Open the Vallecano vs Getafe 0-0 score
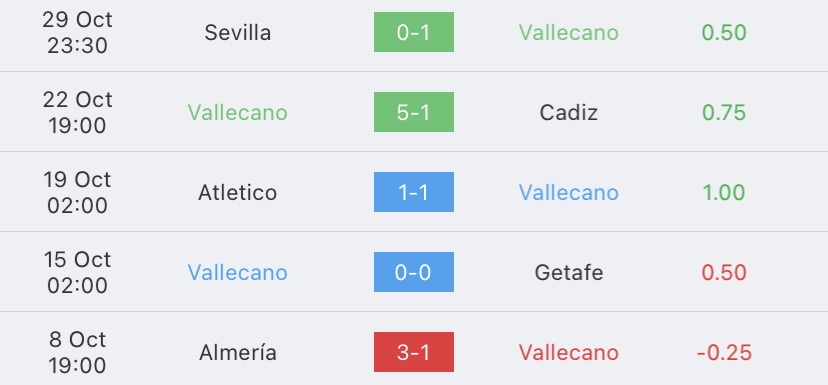Image resolution: width=828 pixels, height=385 pixels. pos(413,272)
